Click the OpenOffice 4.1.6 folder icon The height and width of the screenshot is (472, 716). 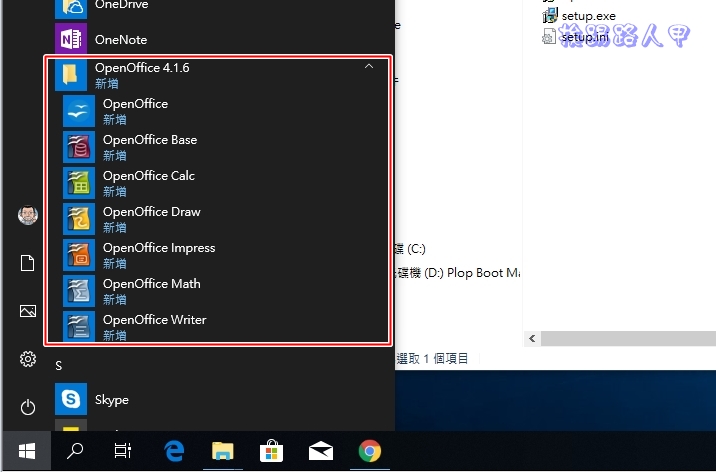[x=71, y=75]
